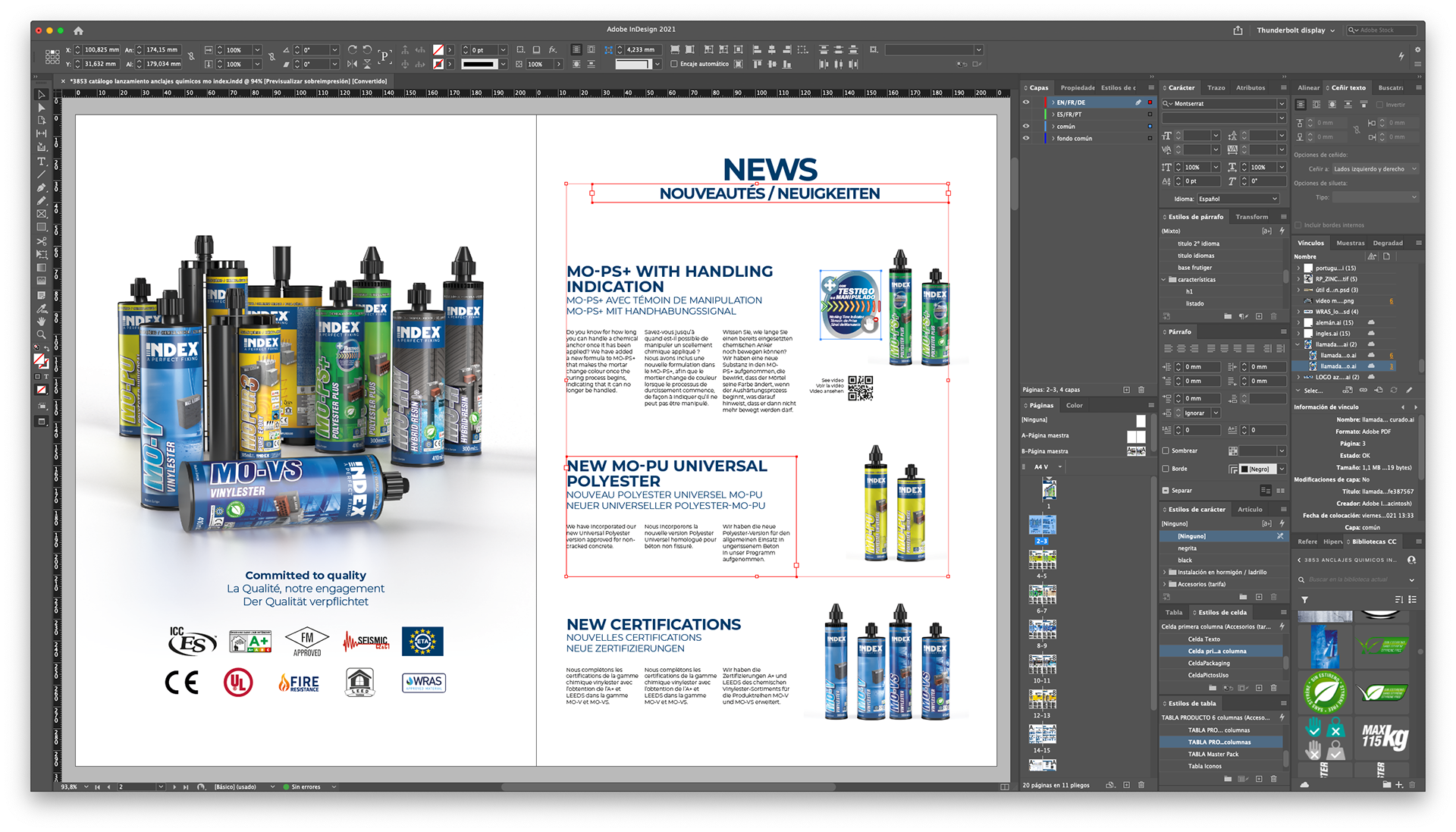The image size is (1456, 832).
Task: Select the Pen tool
Action: pyautogui.click(x=42, y=187)
